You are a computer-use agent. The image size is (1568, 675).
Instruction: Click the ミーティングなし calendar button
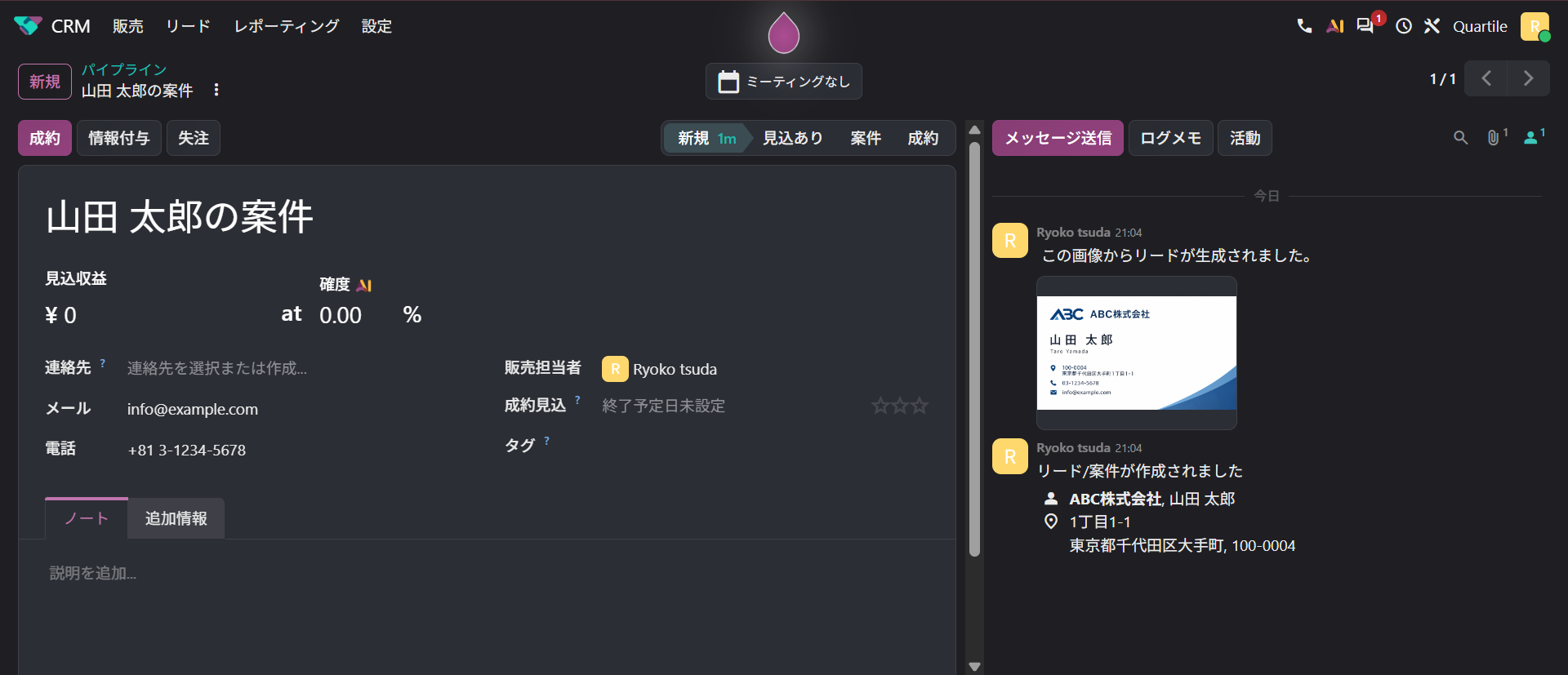(x=783, y=81)
